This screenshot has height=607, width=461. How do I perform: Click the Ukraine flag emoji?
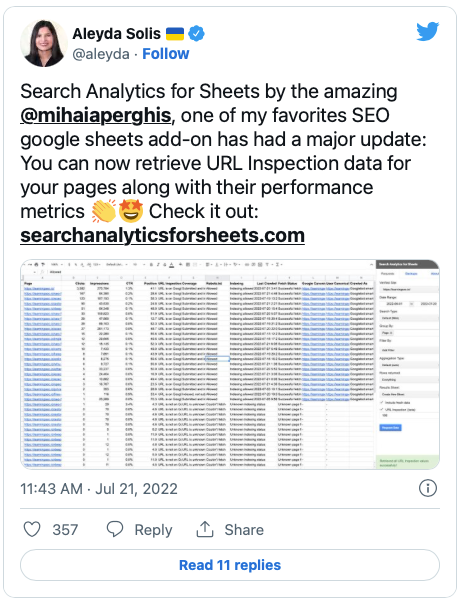point(175,34)
